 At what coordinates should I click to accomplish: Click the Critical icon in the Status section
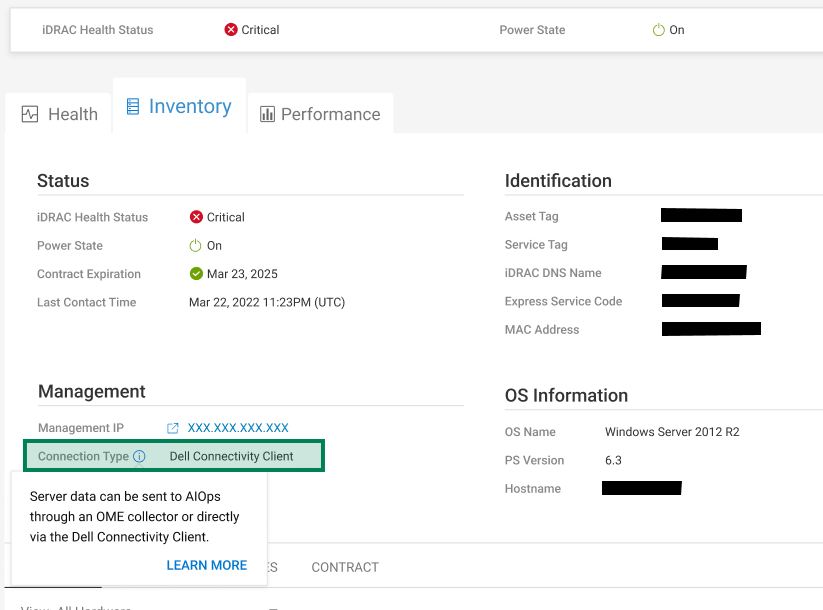coord(197,217)
